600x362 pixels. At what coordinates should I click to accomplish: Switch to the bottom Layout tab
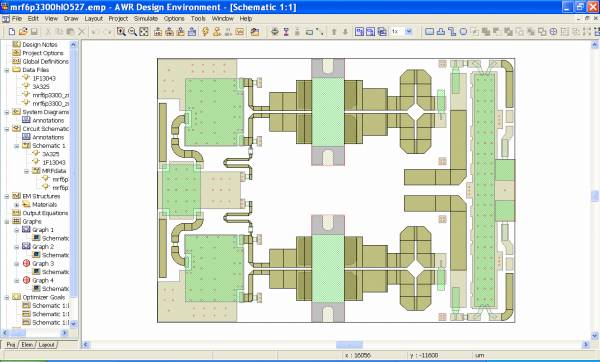click(47, 345)
